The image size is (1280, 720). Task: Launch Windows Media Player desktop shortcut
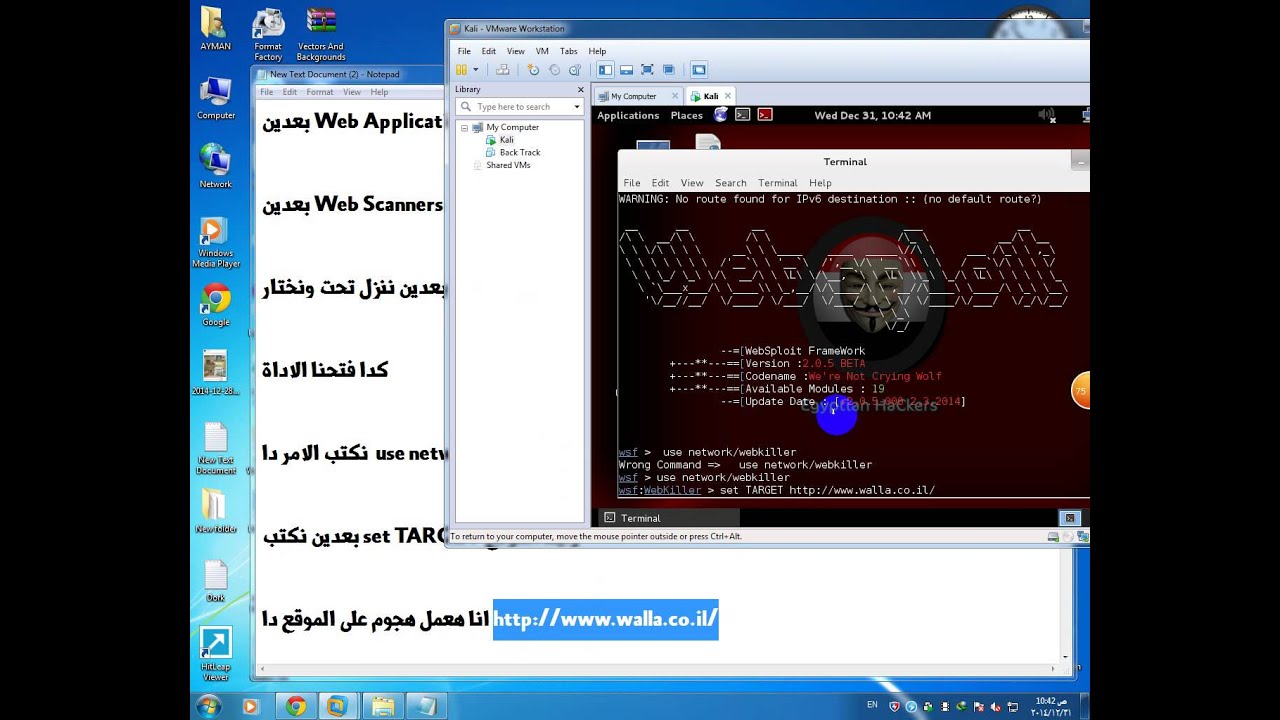(x=216, y=243)
